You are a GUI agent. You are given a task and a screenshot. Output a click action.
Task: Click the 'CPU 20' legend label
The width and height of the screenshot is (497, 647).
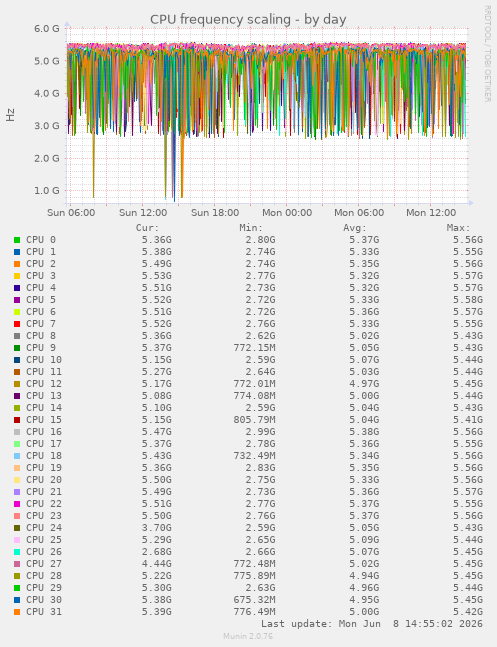(44, 480)
